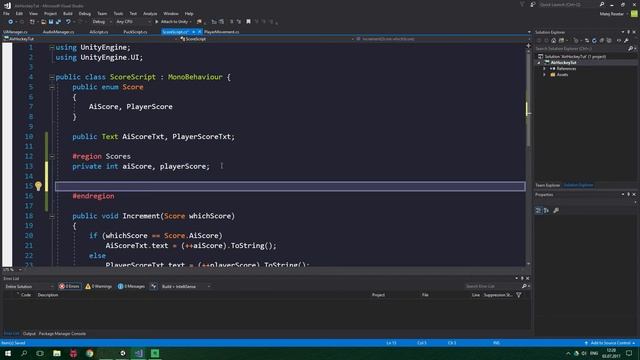Collapse the Increment method outline

pyautogui.click(x=52, y=216)
